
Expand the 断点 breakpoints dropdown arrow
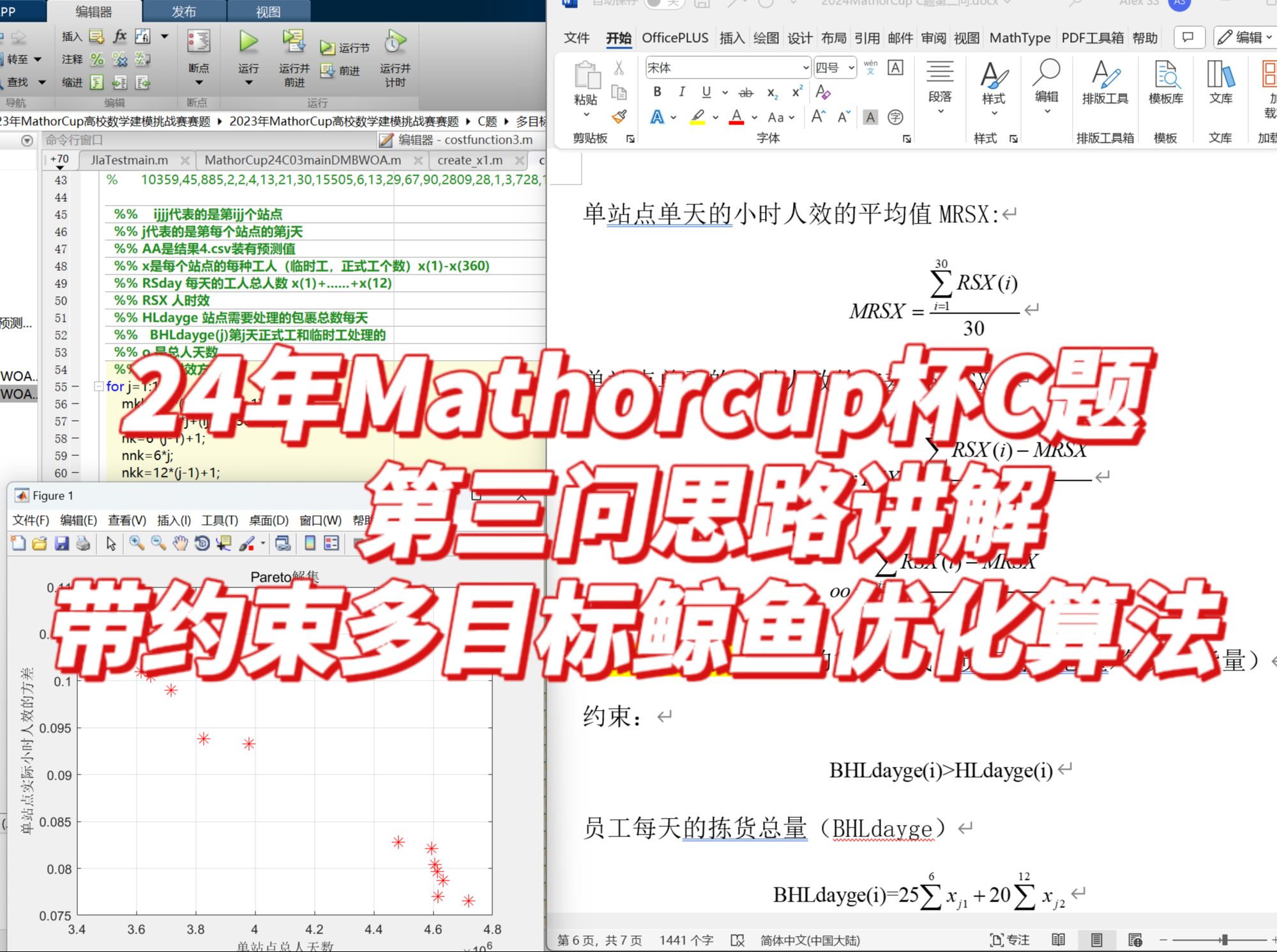pos(199,83)
